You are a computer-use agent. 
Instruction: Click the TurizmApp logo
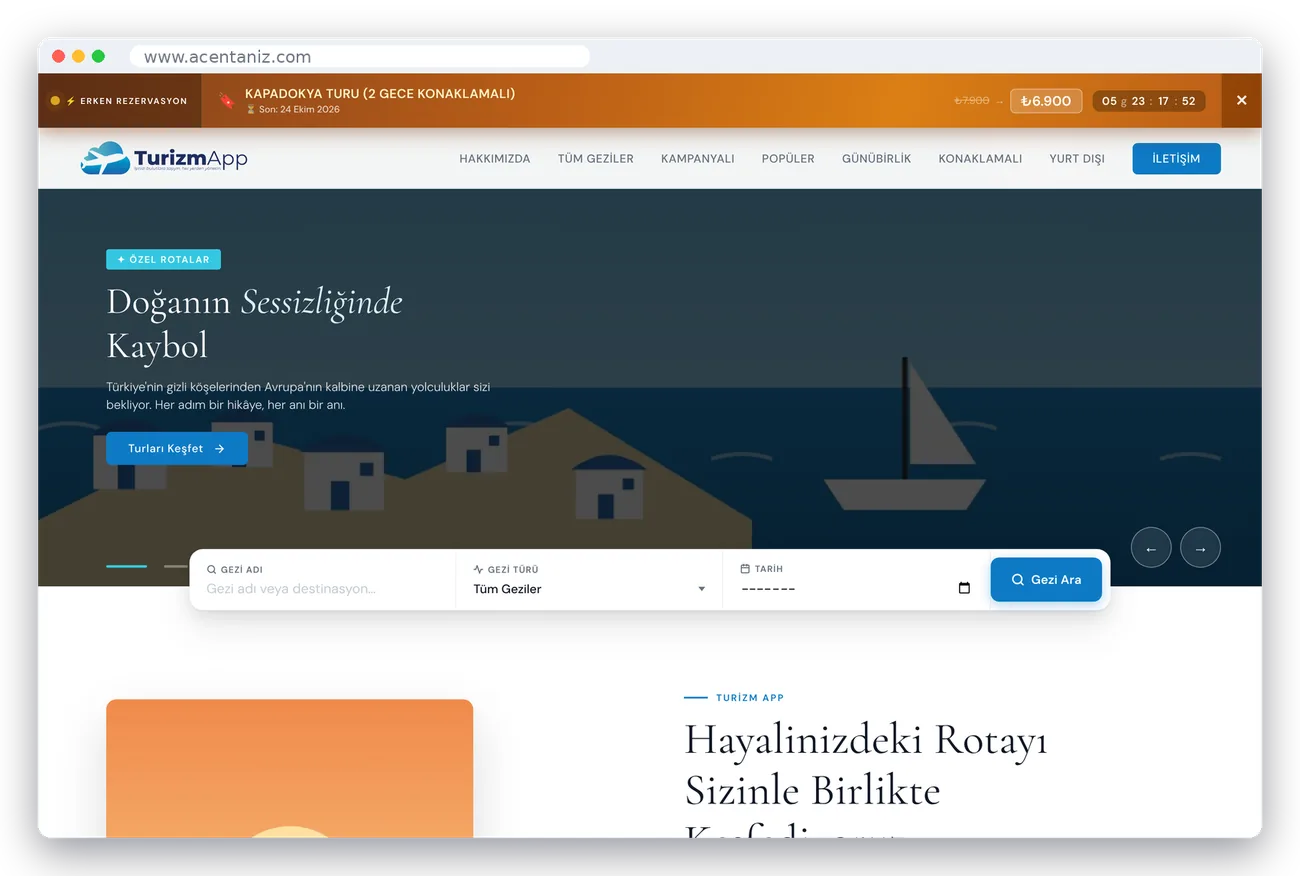(164, 158)
